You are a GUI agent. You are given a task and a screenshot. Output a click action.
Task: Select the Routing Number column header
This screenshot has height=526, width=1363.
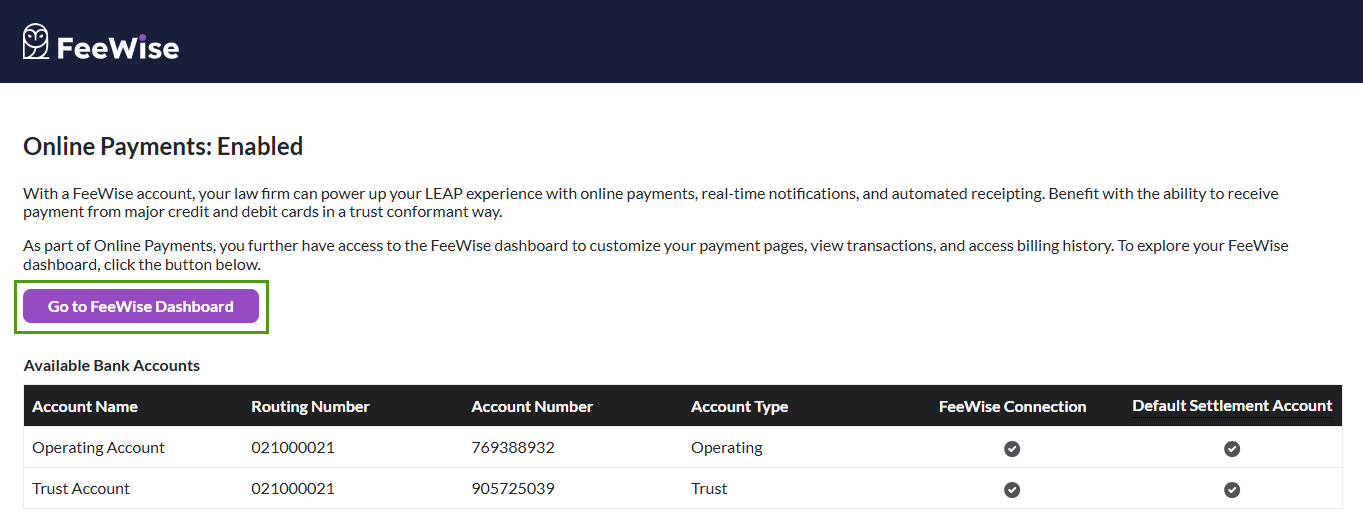[310, 407]
